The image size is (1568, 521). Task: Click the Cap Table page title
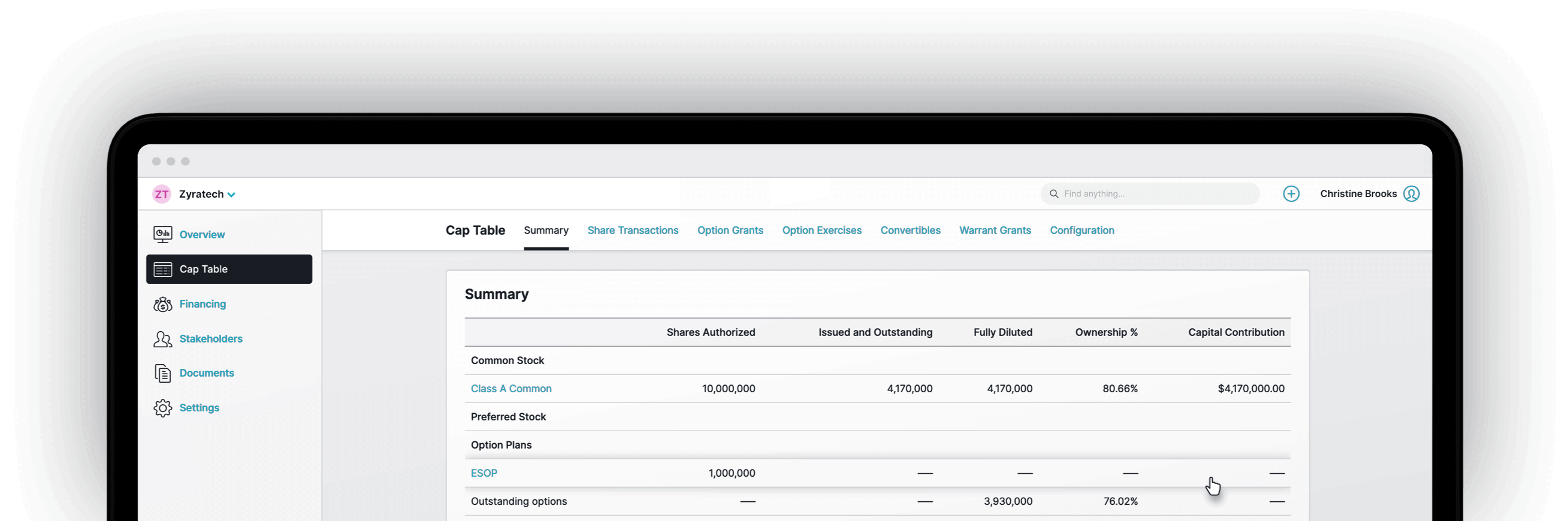tap(475, 231)
